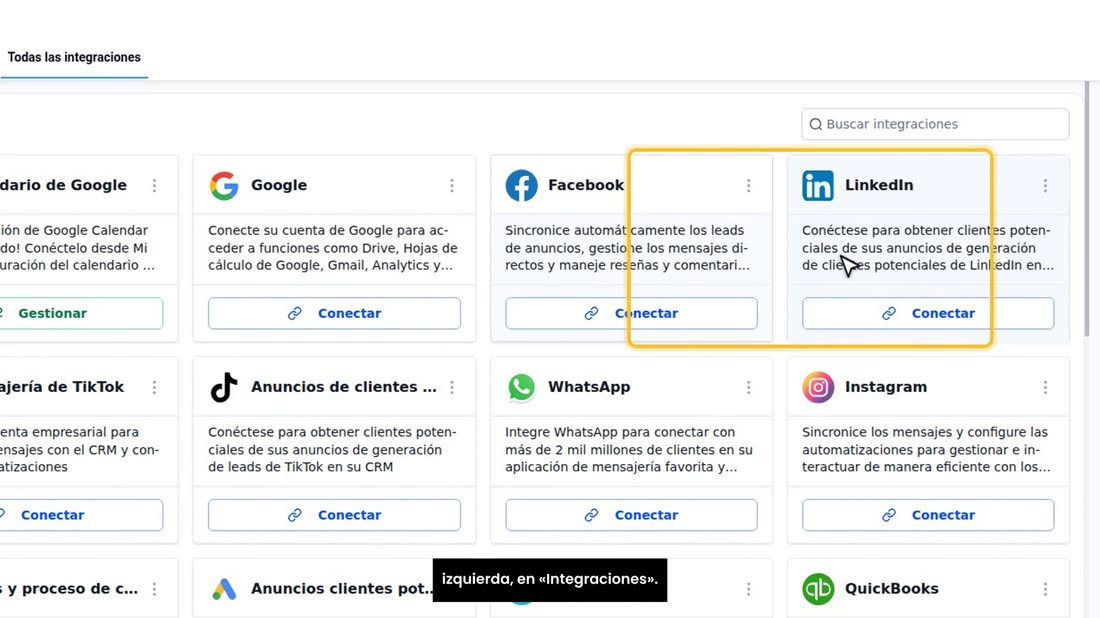
Task: Click the link icon in Instagram's Conectar button
Action: pyautogui.click(x=889, y=515)
